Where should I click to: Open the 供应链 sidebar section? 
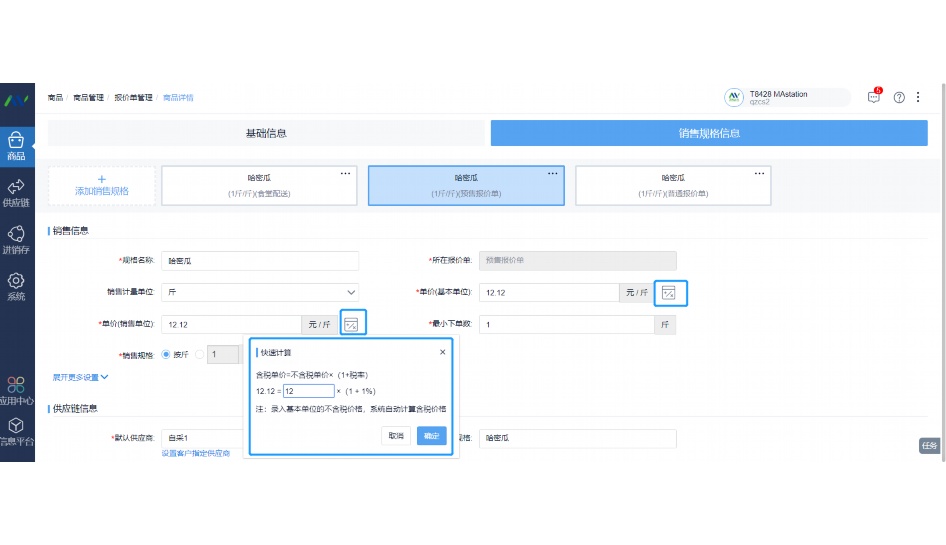point(16,192)
